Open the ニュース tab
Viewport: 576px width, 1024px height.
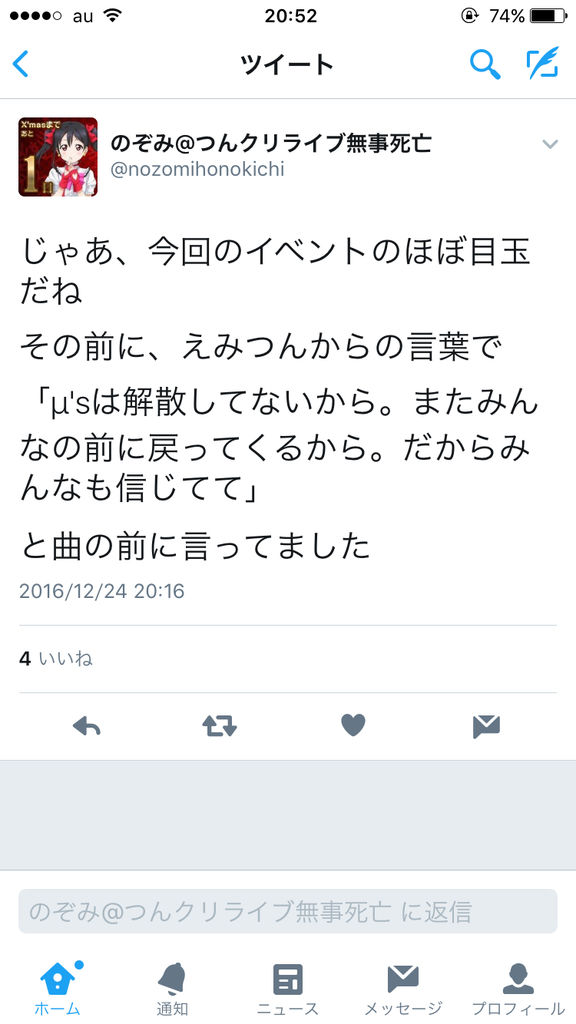[x=288, y=989]
